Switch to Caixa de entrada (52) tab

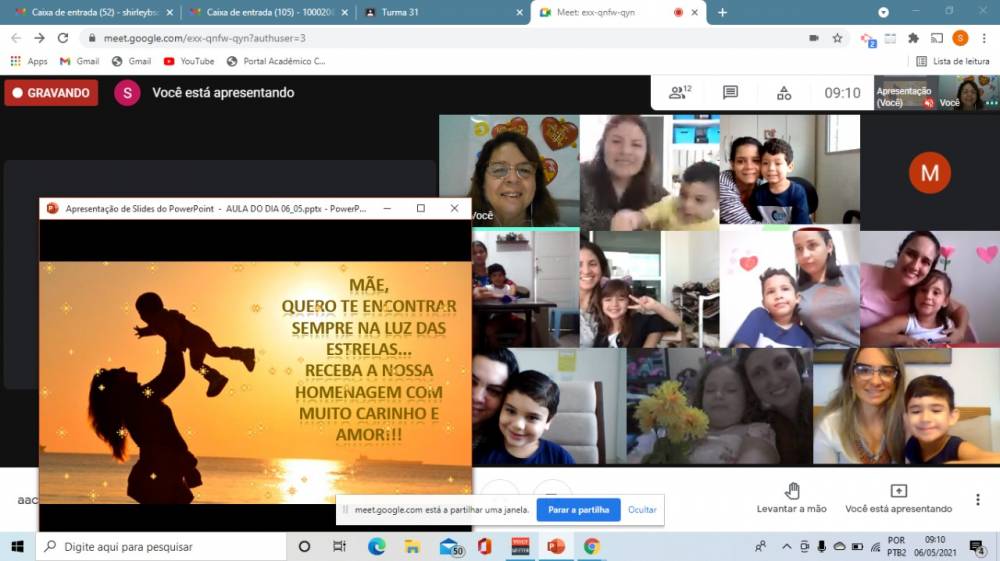pyautogui.click(x=88, y=12)
